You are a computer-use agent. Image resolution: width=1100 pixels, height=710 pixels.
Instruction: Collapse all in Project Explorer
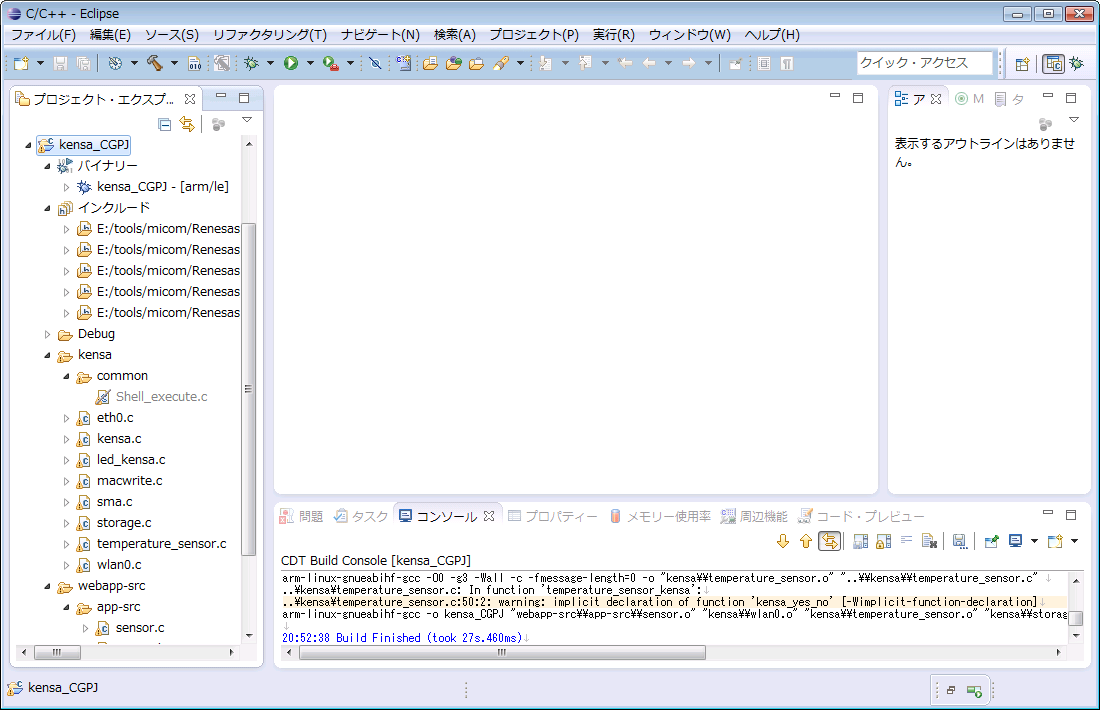[165, 124]
